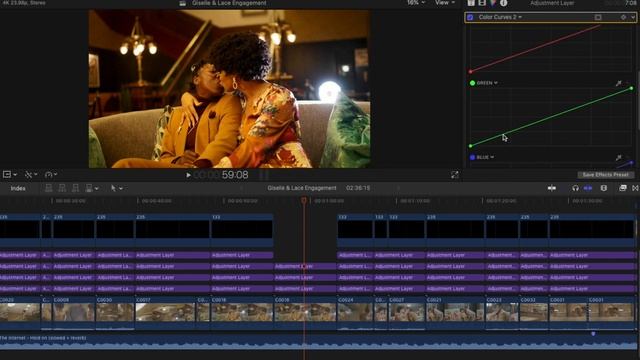Click the blue curve color dot swatch
Viewport: 640px width, 360px height.
pyautogui.click(x=472, y=157)
